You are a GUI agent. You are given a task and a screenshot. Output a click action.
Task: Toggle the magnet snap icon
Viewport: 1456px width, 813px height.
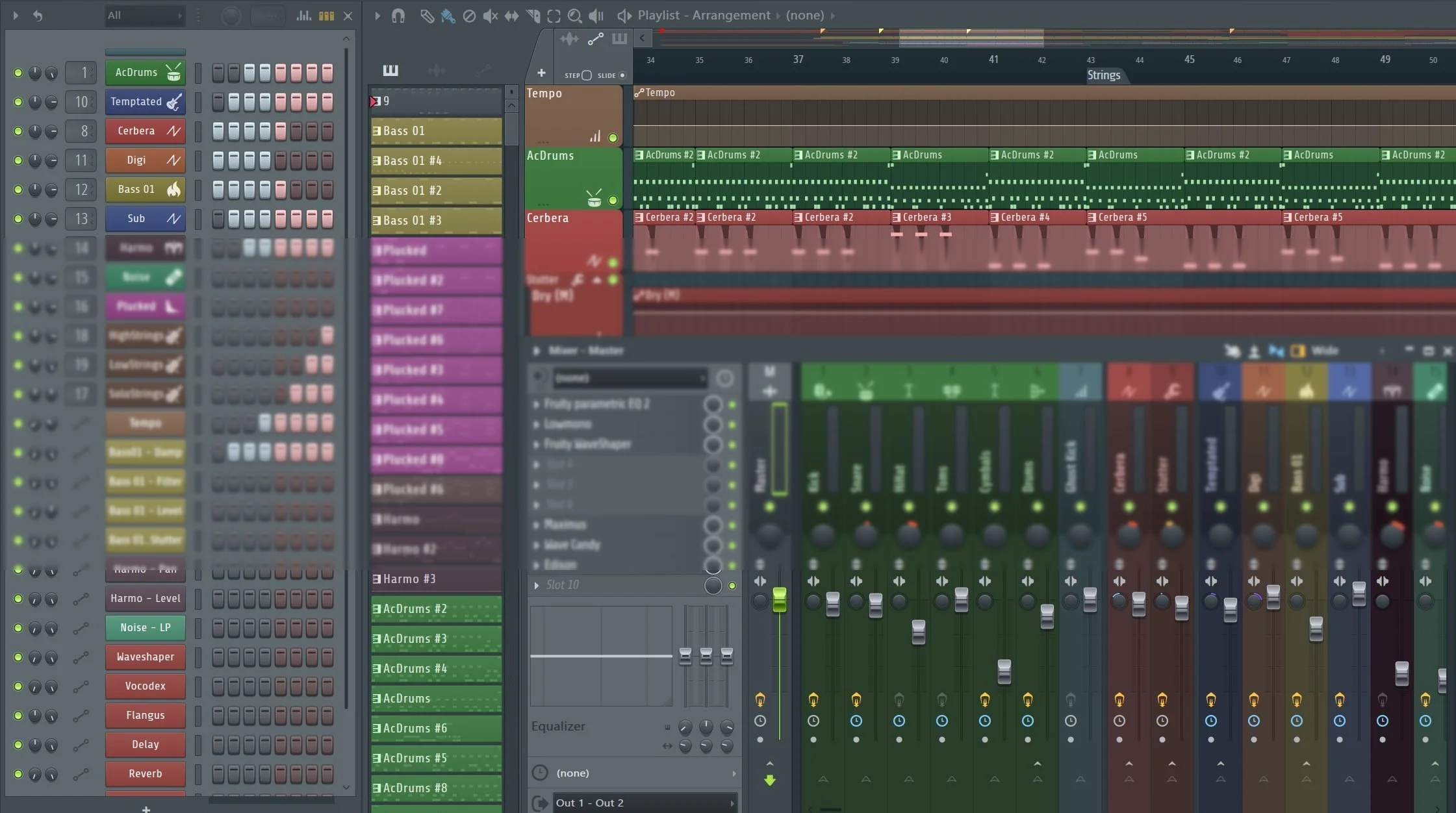[398, 16]
